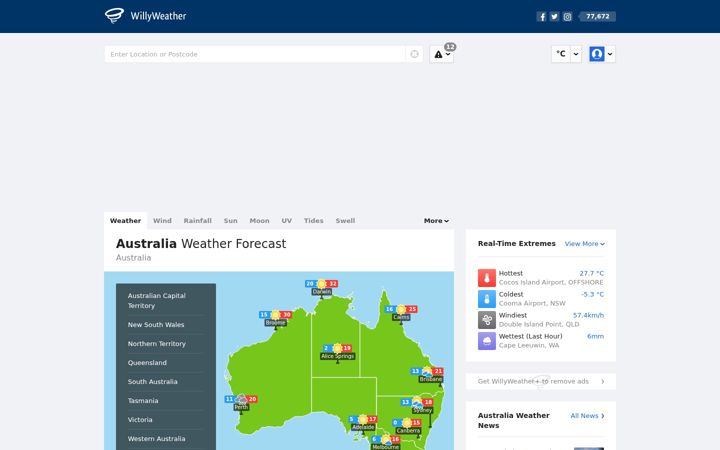Viewport: 720px width, 450px height.
Task: Click the -5.3 °C coldest value
Action: pyautogui.click(x=592, y=294)
